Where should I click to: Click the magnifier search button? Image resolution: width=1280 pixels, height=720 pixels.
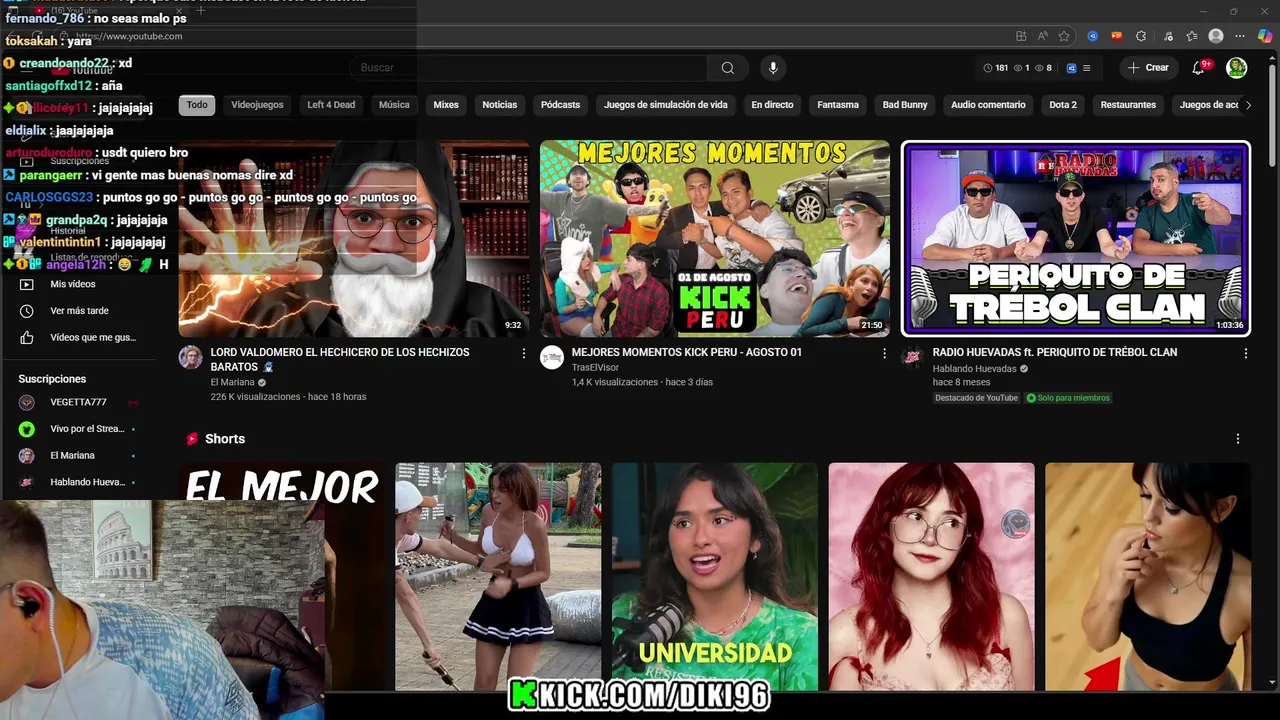(x=728, y=68)
